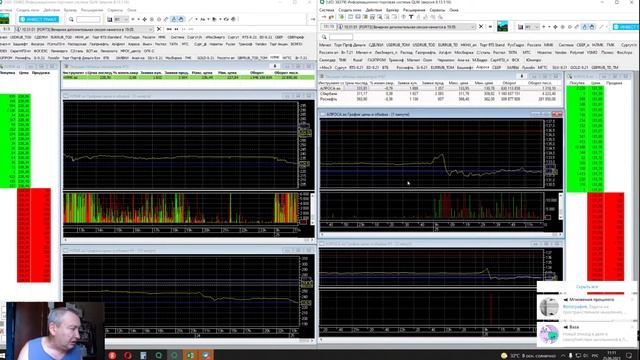Click the Скрыть все link above notifications
Viewport: 640px width, 360px height.
pos(587,287)
